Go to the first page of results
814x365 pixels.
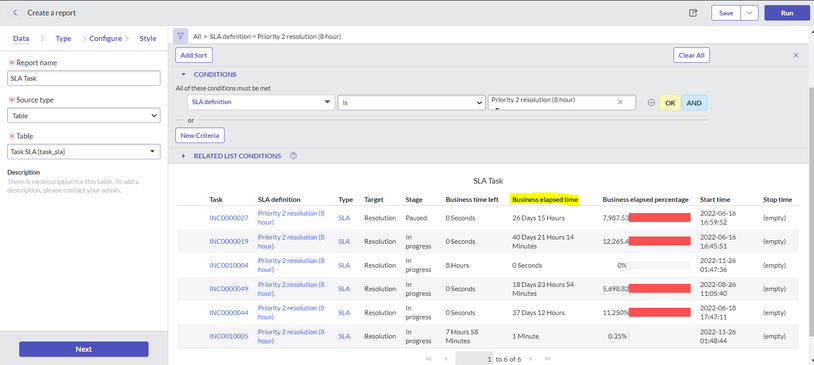pos(428,359)
